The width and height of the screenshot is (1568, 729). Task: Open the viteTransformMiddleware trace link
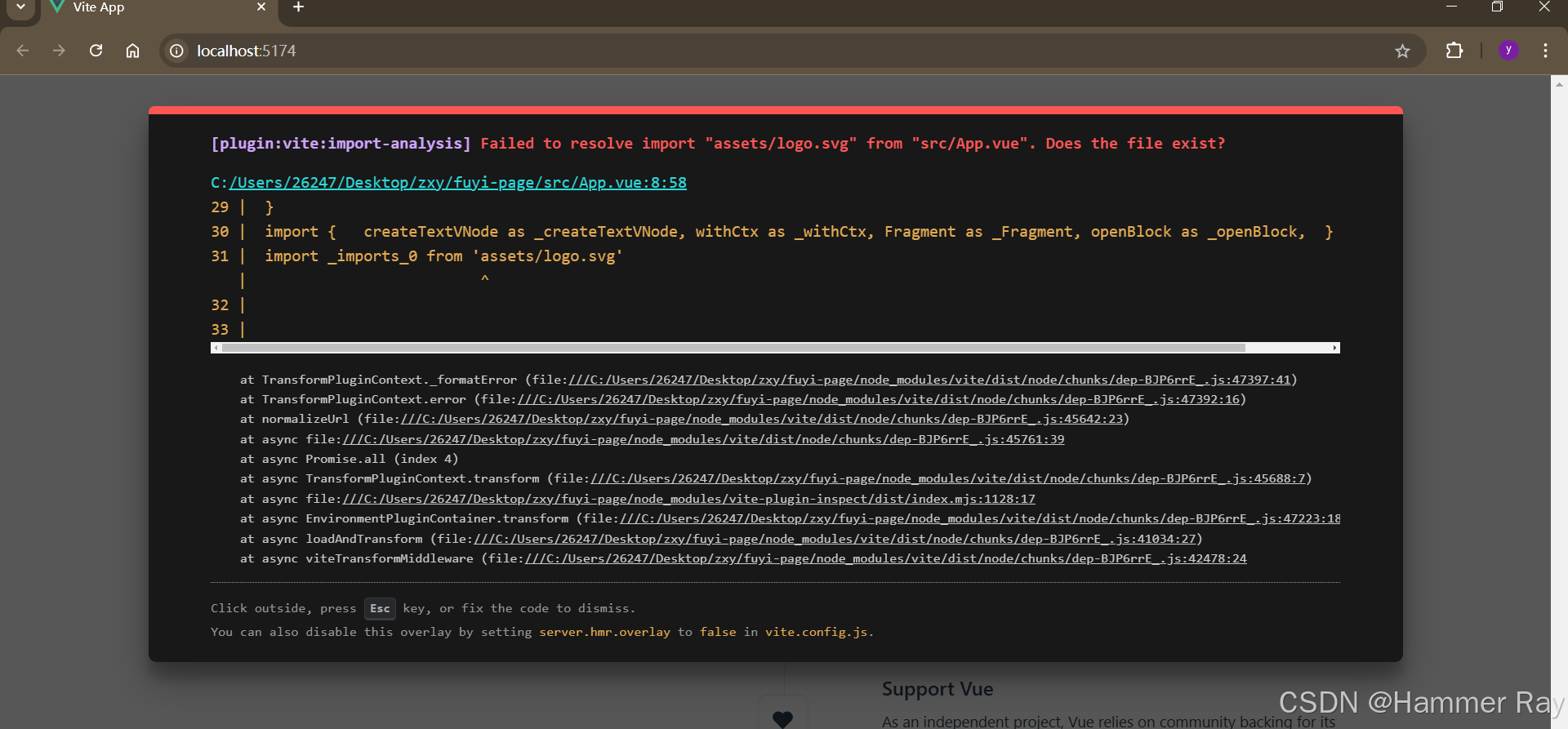pos(886,558)
